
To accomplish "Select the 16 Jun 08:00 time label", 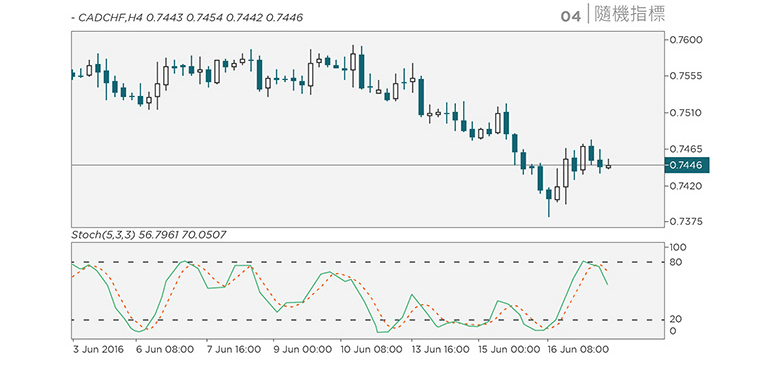I will 577,349.
